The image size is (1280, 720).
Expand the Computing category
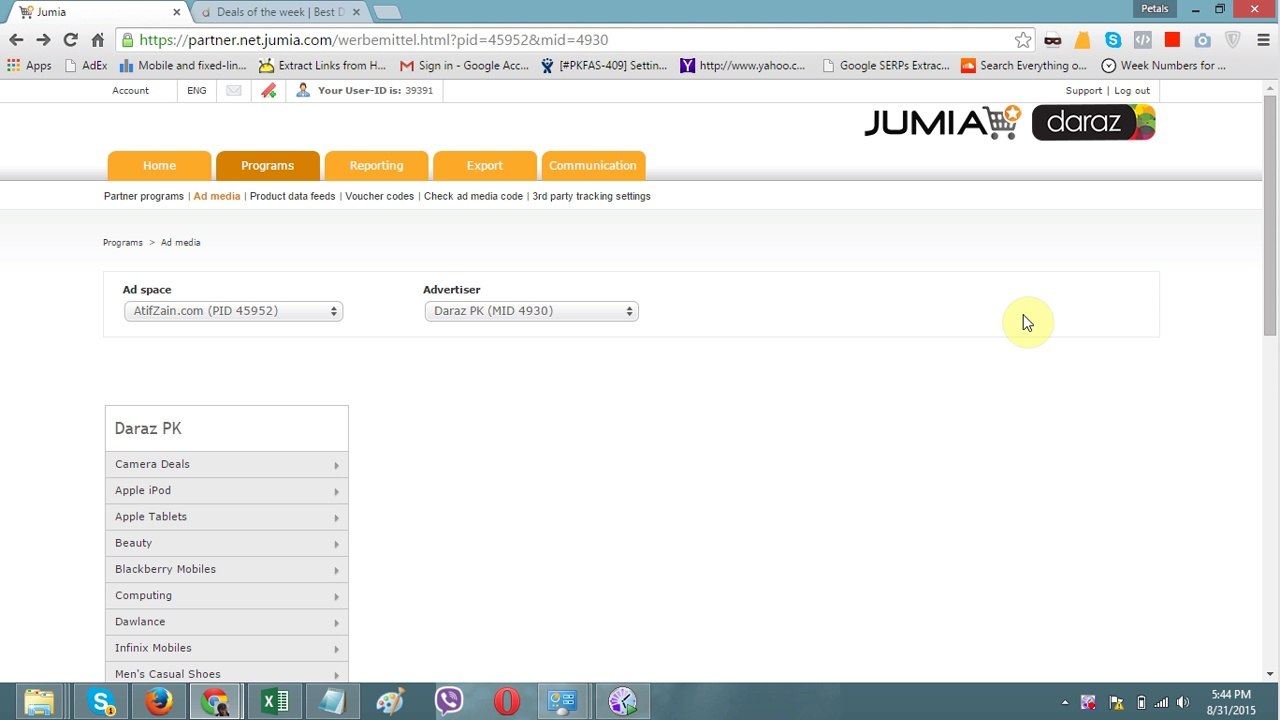(x=227, y=595)
